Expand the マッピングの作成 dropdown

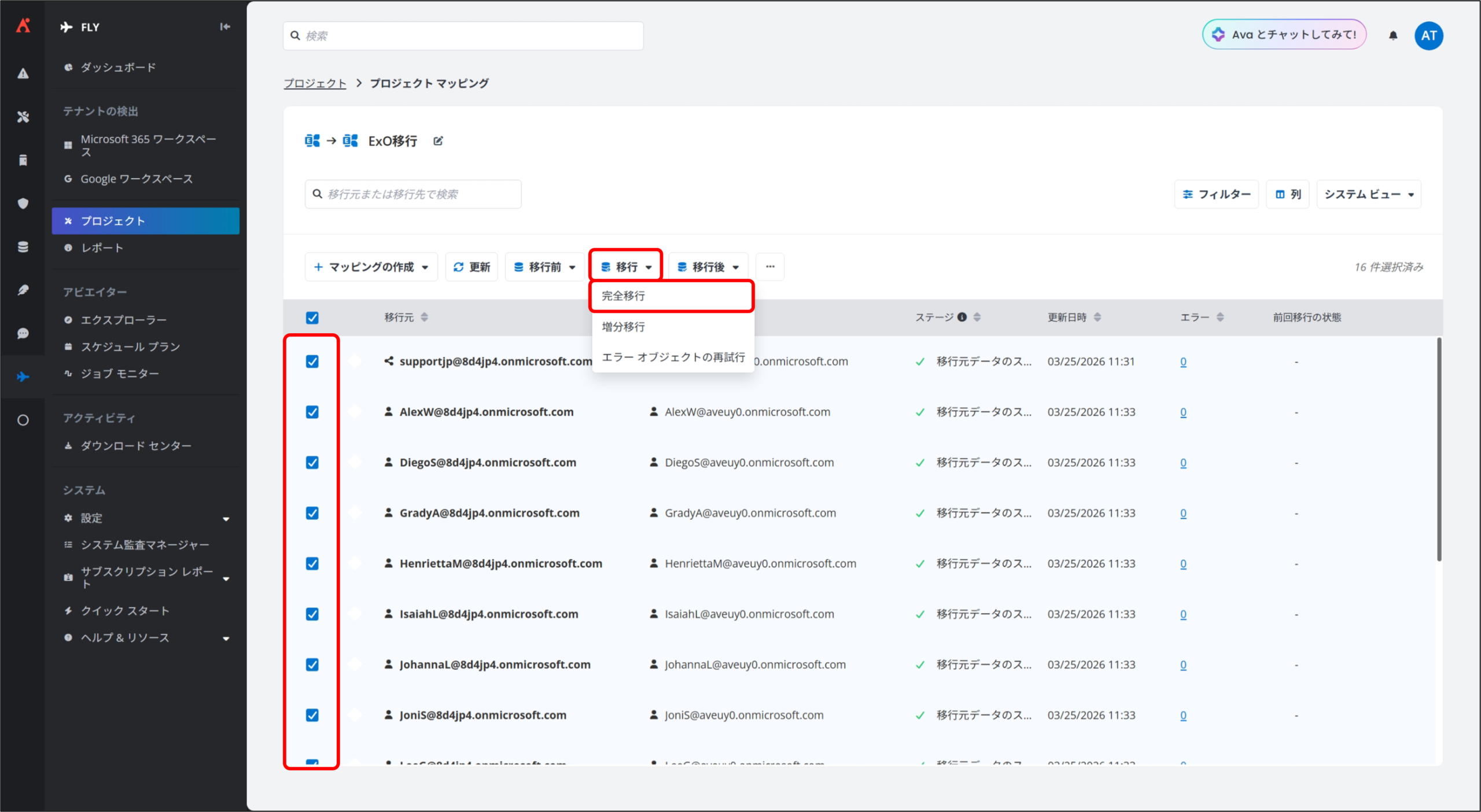click(x=371, y=267)
